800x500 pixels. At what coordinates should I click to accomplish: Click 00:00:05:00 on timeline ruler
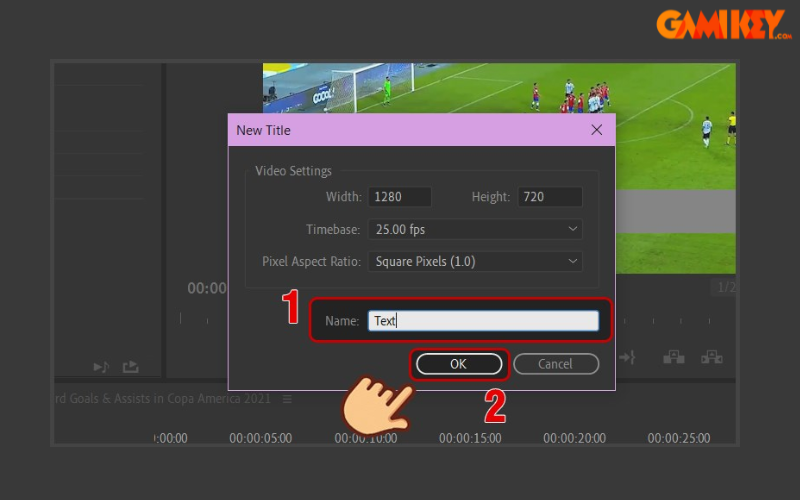click(260, 438)
